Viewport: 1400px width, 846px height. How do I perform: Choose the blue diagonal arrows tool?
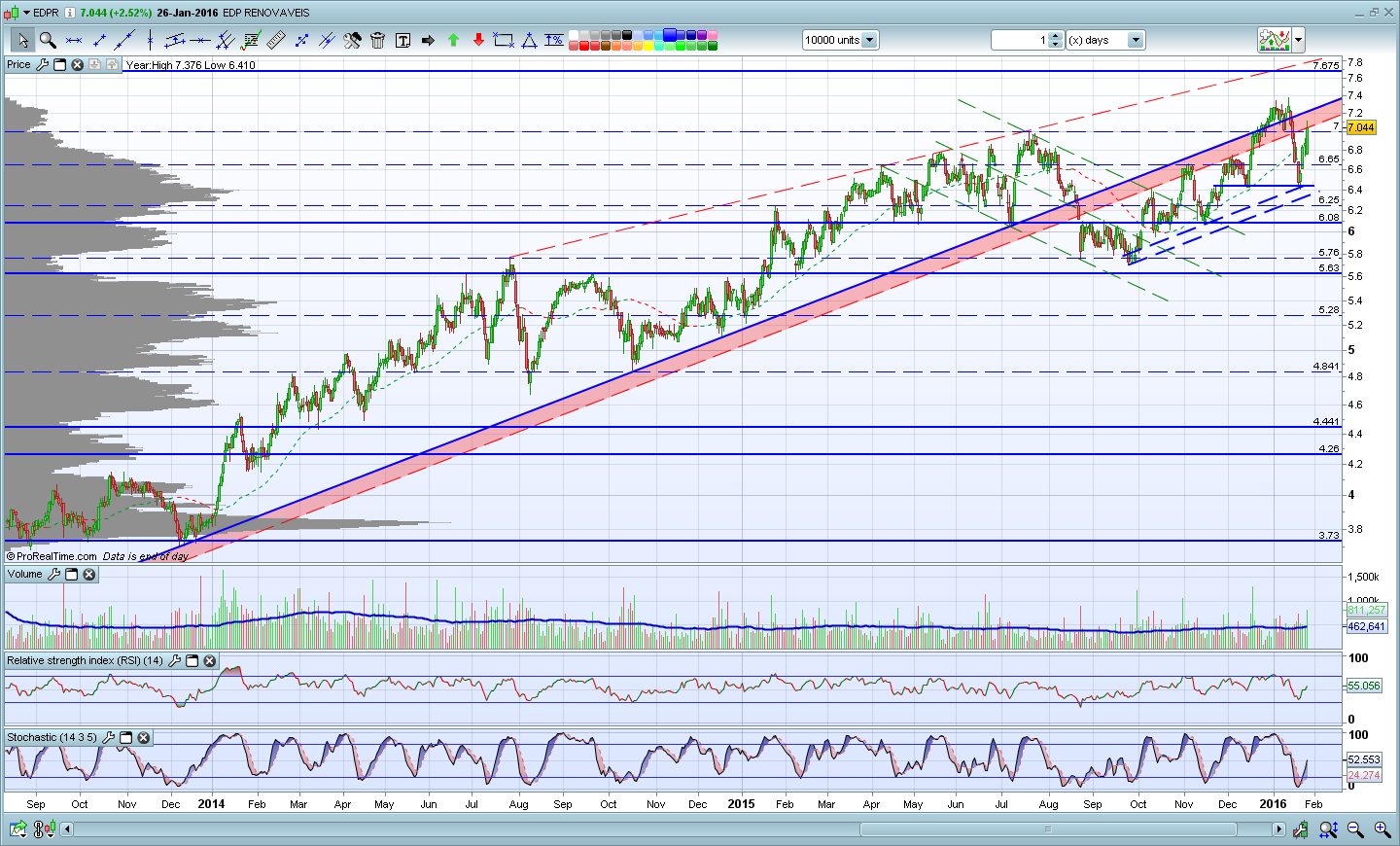[x=301, y=40]
